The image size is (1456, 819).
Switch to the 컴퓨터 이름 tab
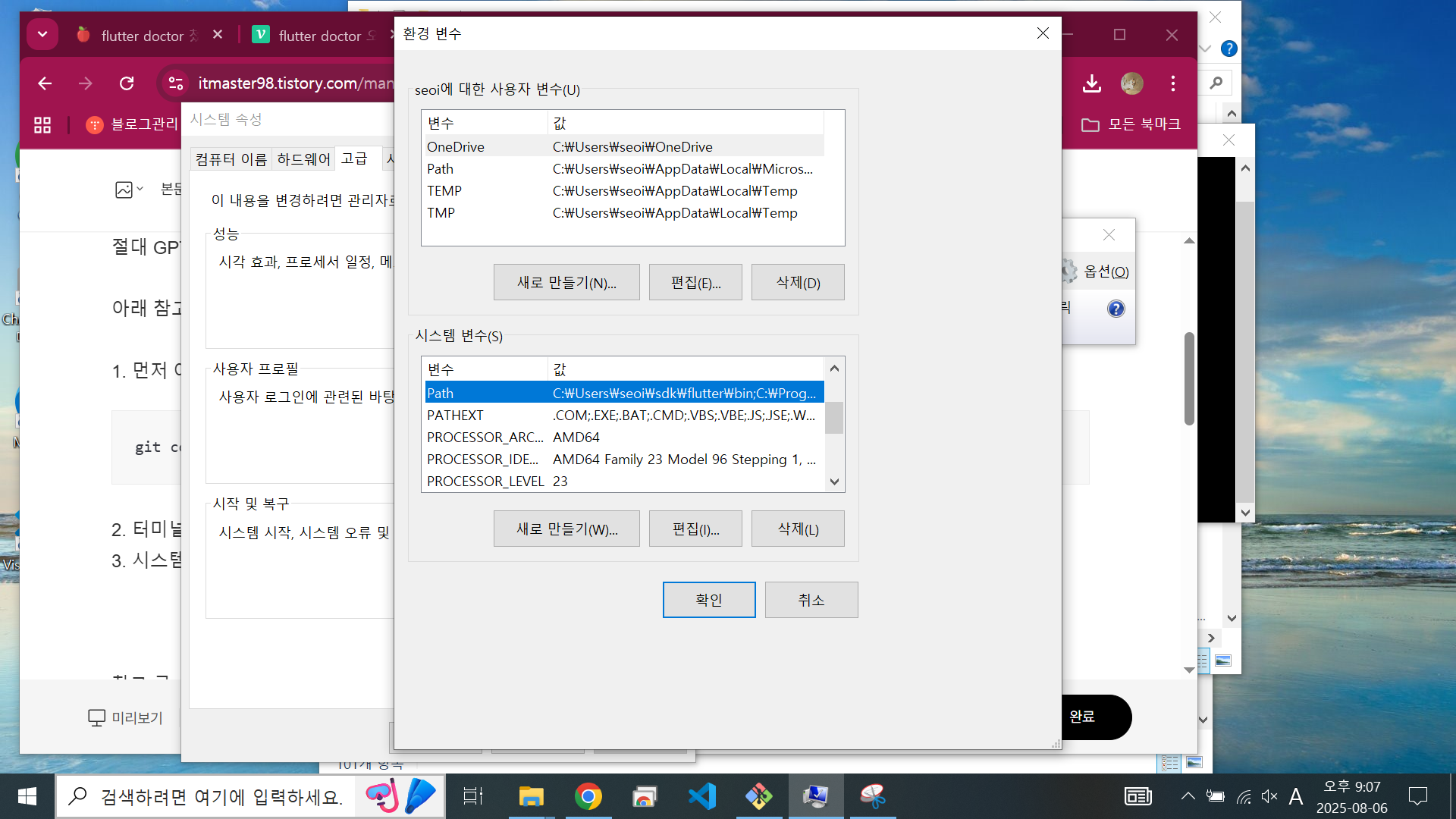[x=231, y=159]
